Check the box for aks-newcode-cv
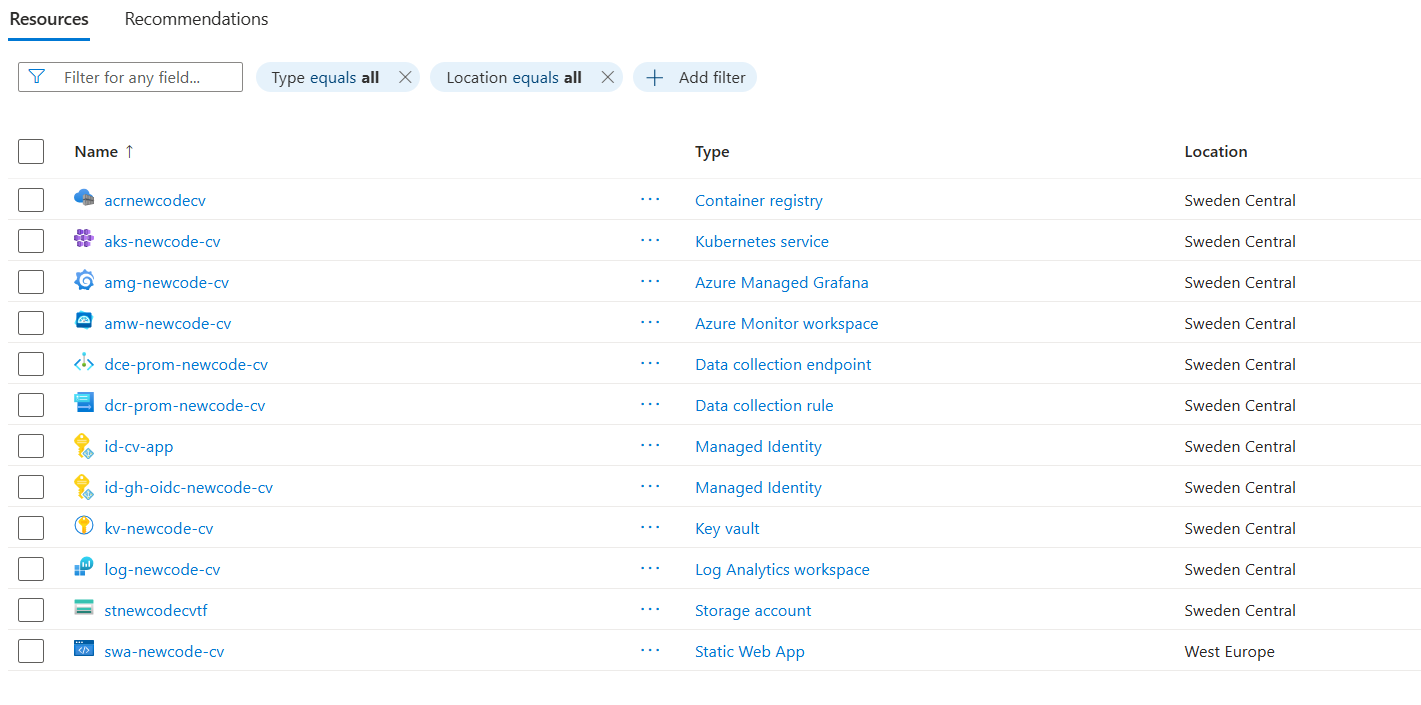This screenshot has width=1421, height=705. point(31,241)
